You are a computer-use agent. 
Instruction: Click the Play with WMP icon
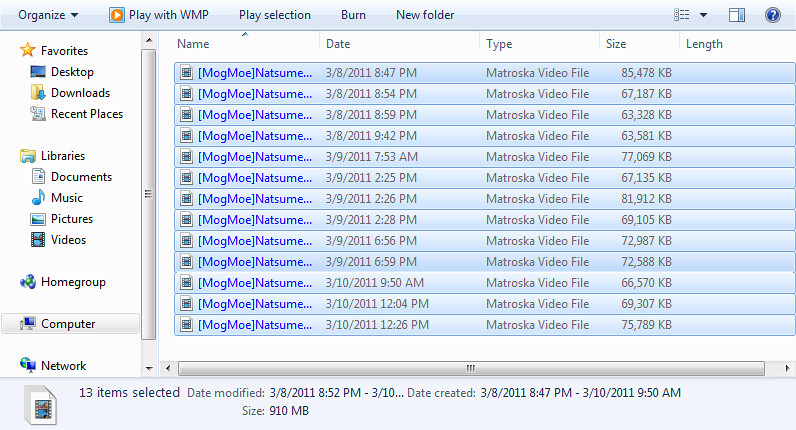coord(116,15)
